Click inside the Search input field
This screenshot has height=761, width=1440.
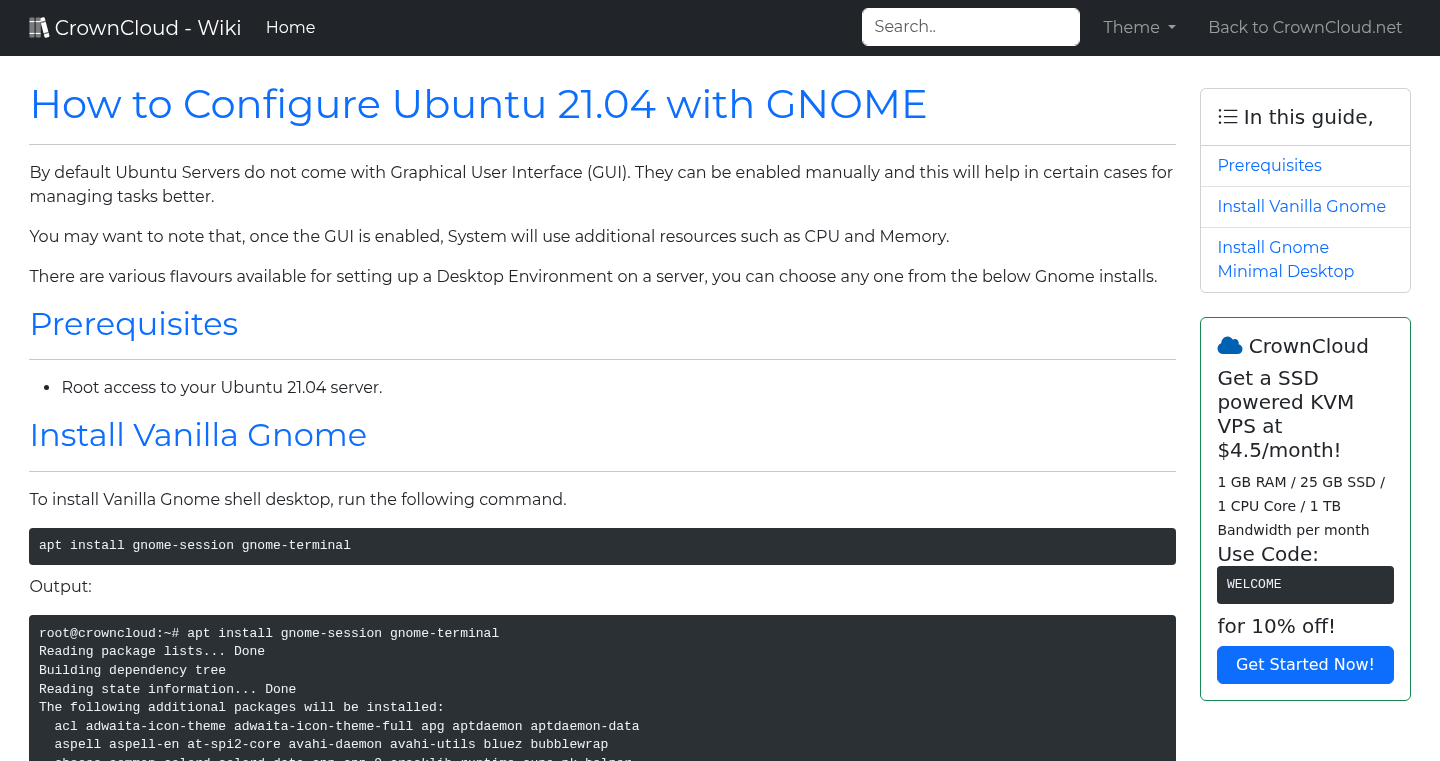click(970, 26)
